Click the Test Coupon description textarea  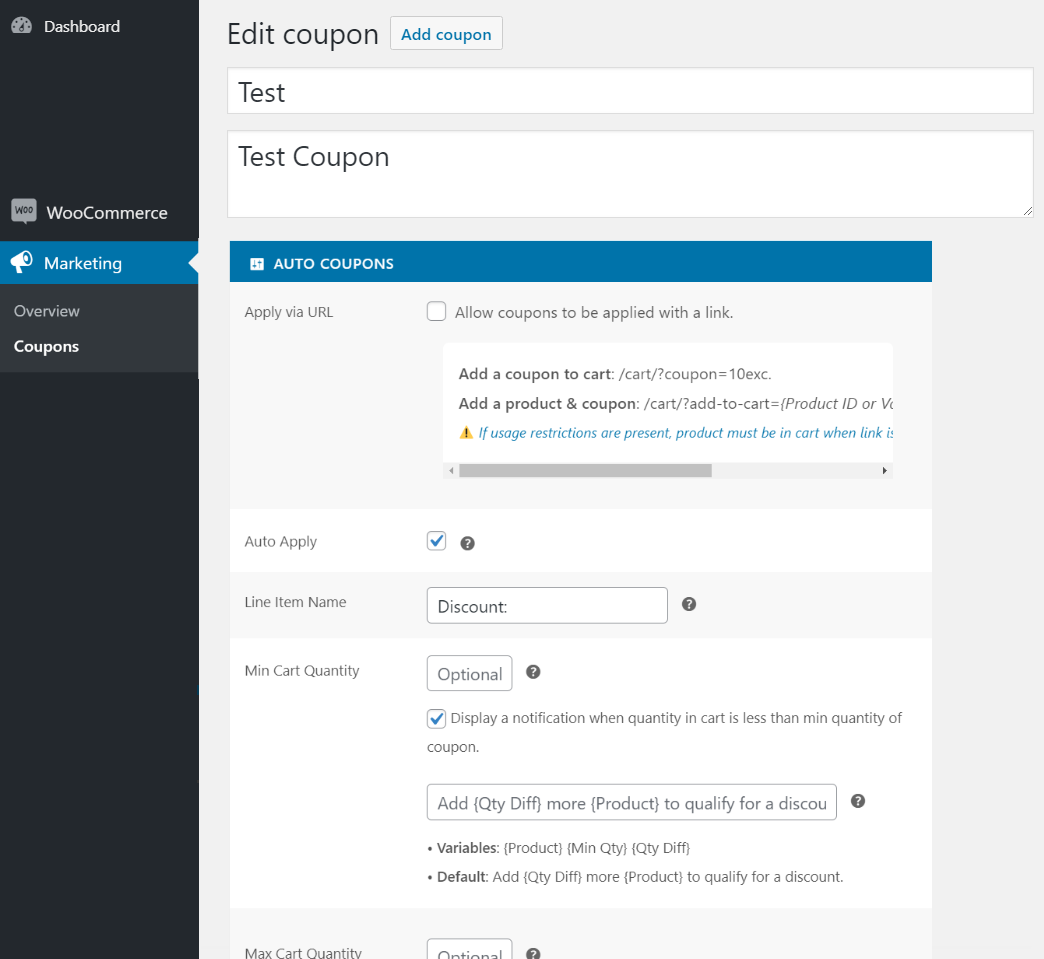pyautogui.click(x=630, y=174)
